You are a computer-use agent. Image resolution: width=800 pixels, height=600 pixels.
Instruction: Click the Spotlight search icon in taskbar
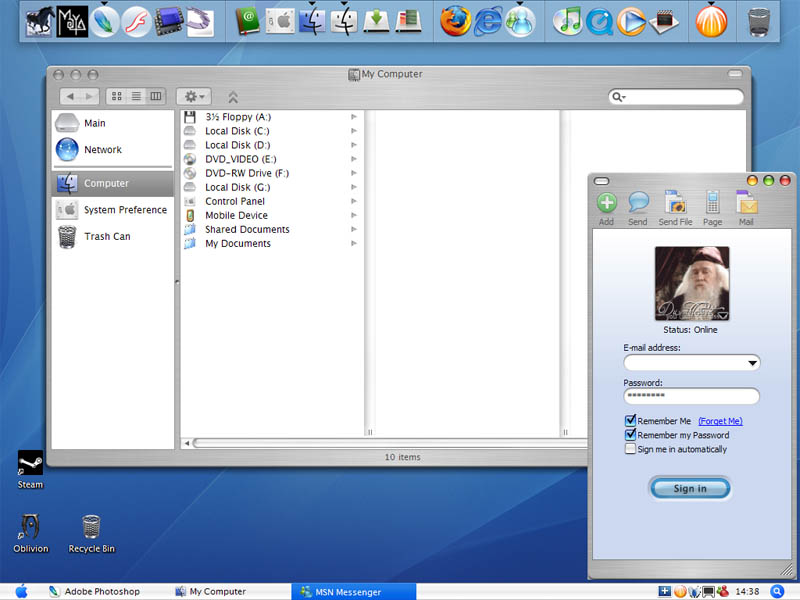(x=777, y=592)
